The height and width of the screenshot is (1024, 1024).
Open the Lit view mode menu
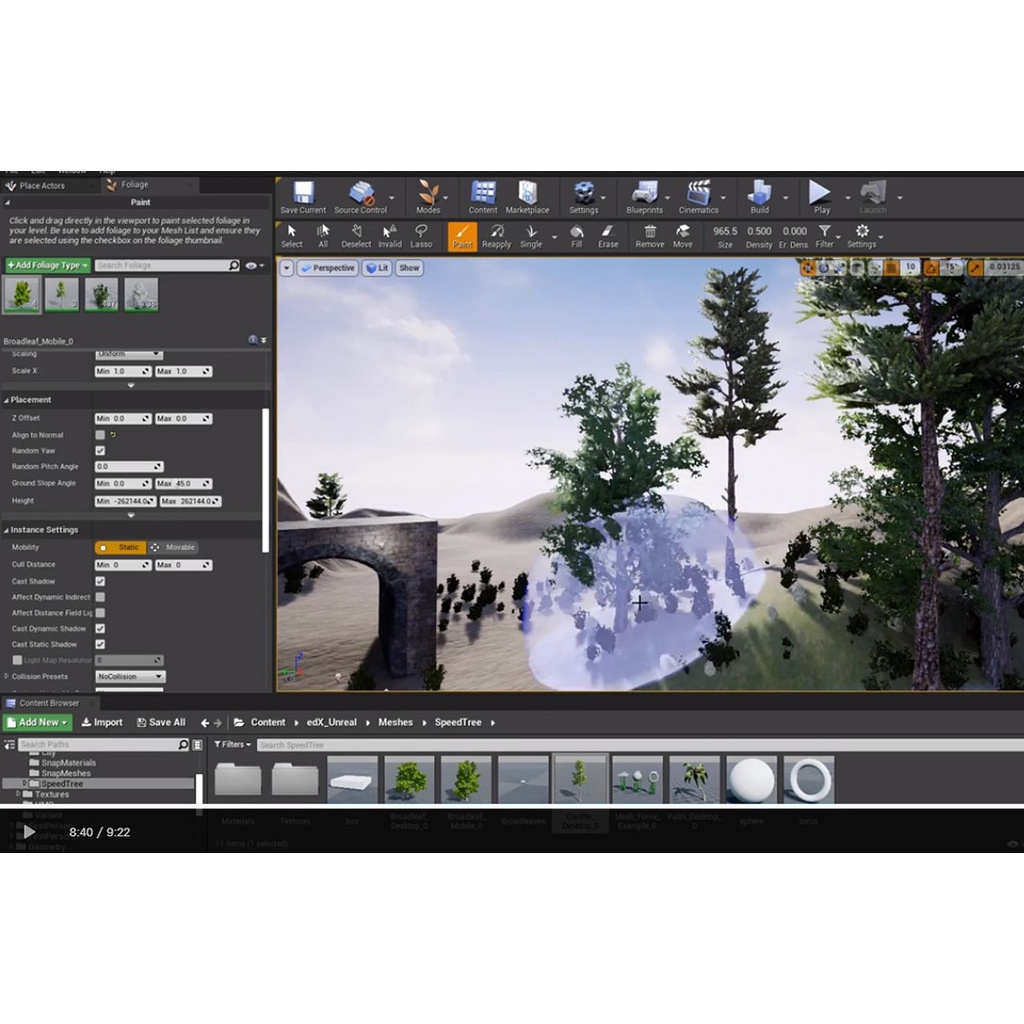tap(377, 268)
